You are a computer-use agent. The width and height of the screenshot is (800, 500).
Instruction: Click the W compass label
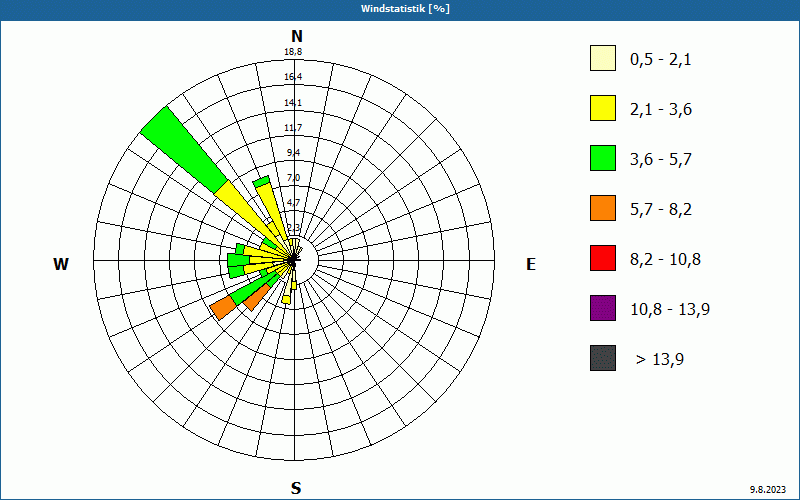click(61, 264)
